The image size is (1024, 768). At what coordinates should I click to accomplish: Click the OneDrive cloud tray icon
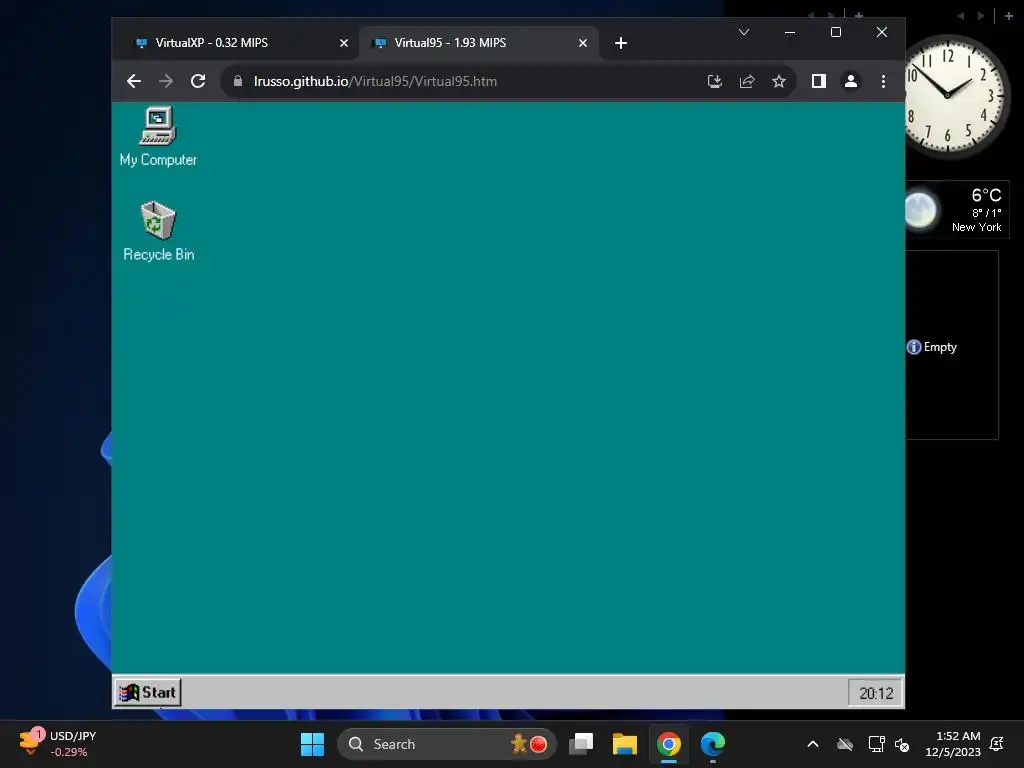click(x=845, y=744)
